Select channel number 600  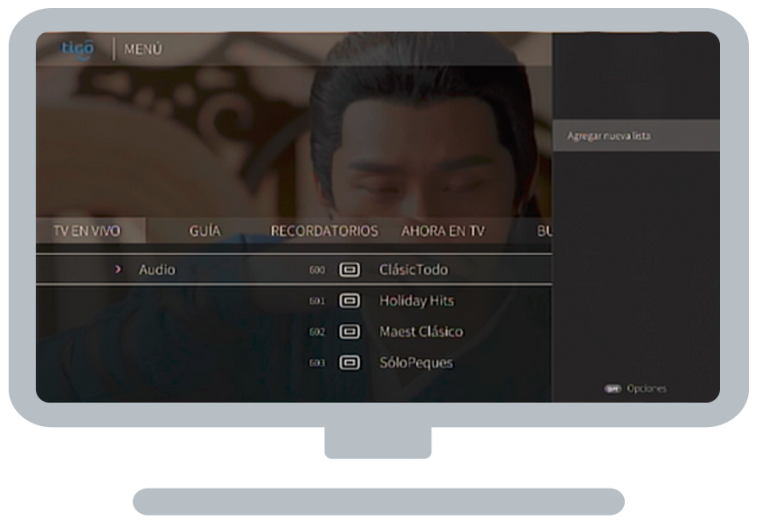coord(317,270)
